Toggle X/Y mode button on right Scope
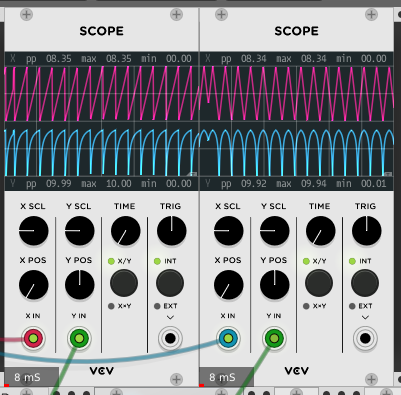This screenshot has width=401, height=395. coord(319,283)
